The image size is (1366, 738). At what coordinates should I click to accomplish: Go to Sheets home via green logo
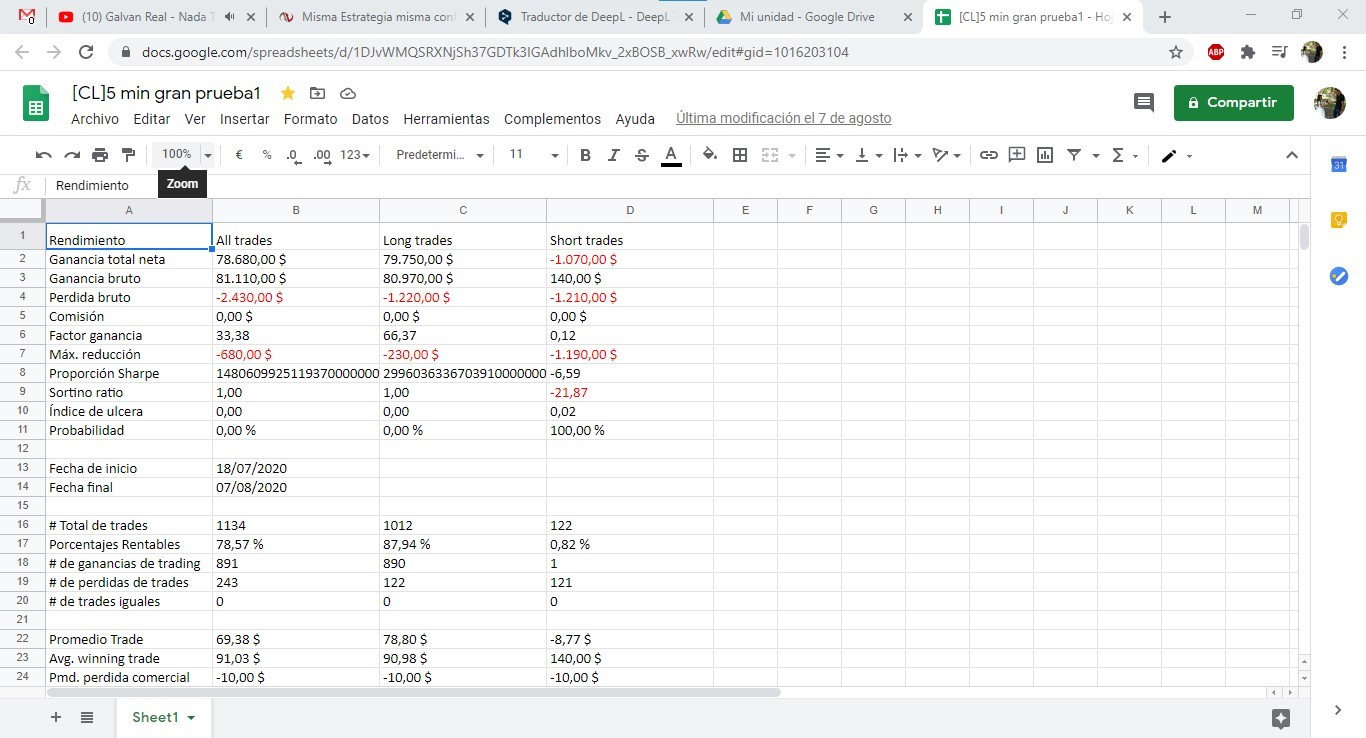(x=37, y=103)
